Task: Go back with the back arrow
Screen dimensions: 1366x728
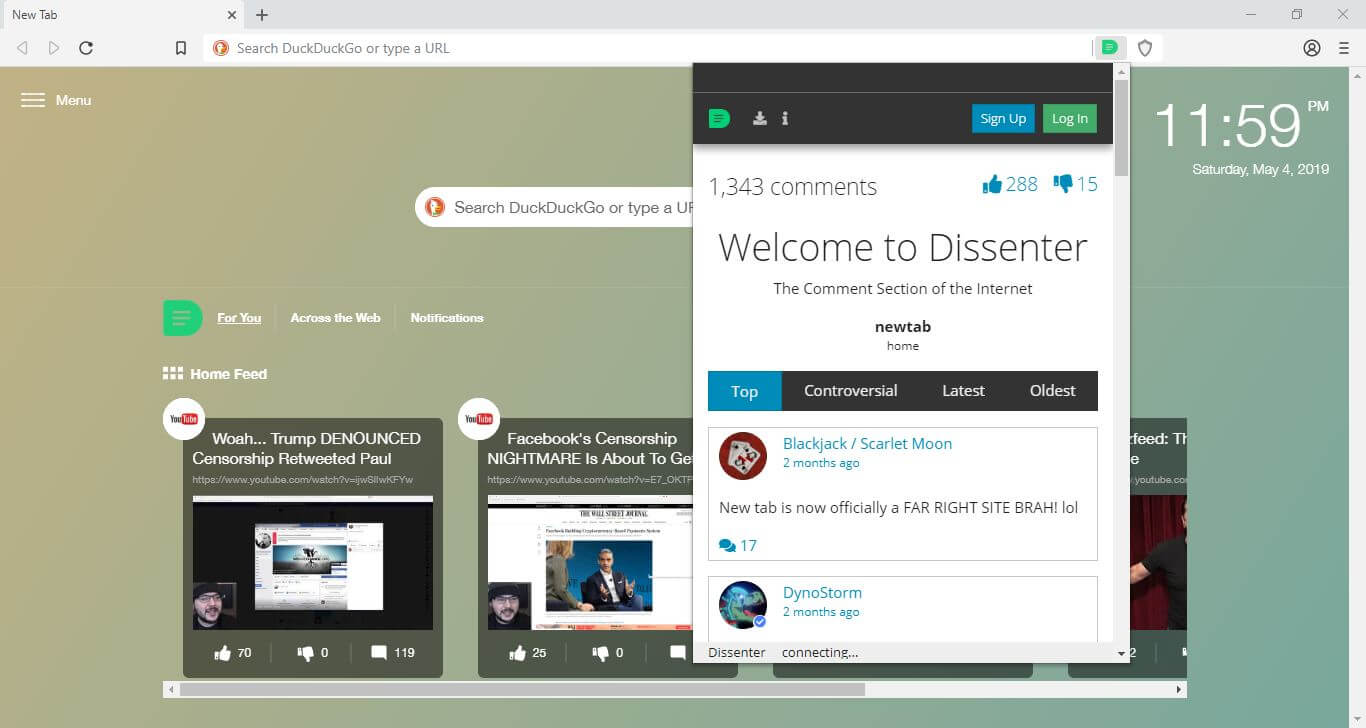Action: (x=22, y=47)
